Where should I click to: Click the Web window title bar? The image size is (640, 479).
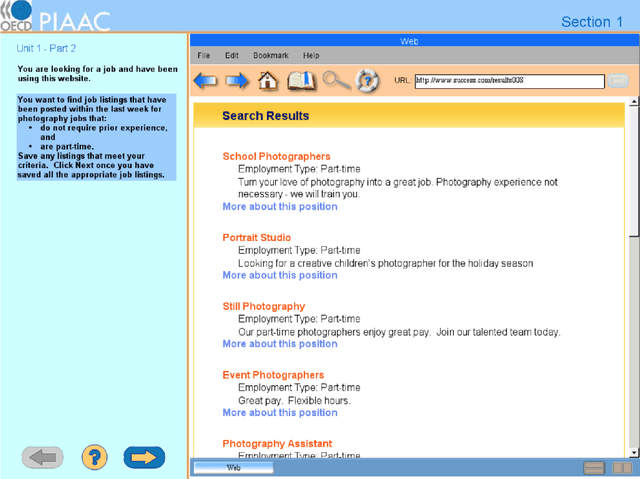[x=414, y=41]
